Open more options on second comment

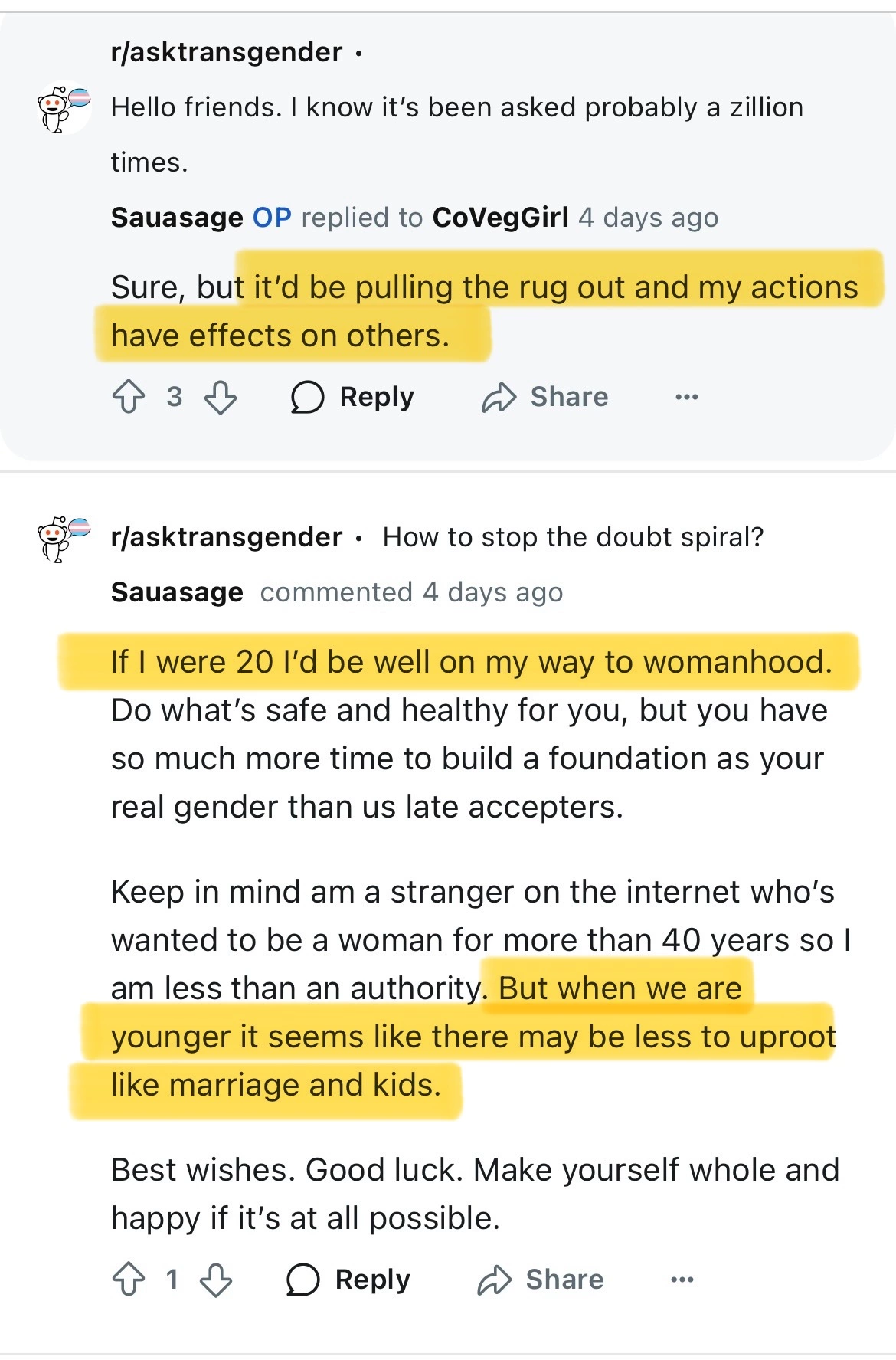tap(682, 1279)
